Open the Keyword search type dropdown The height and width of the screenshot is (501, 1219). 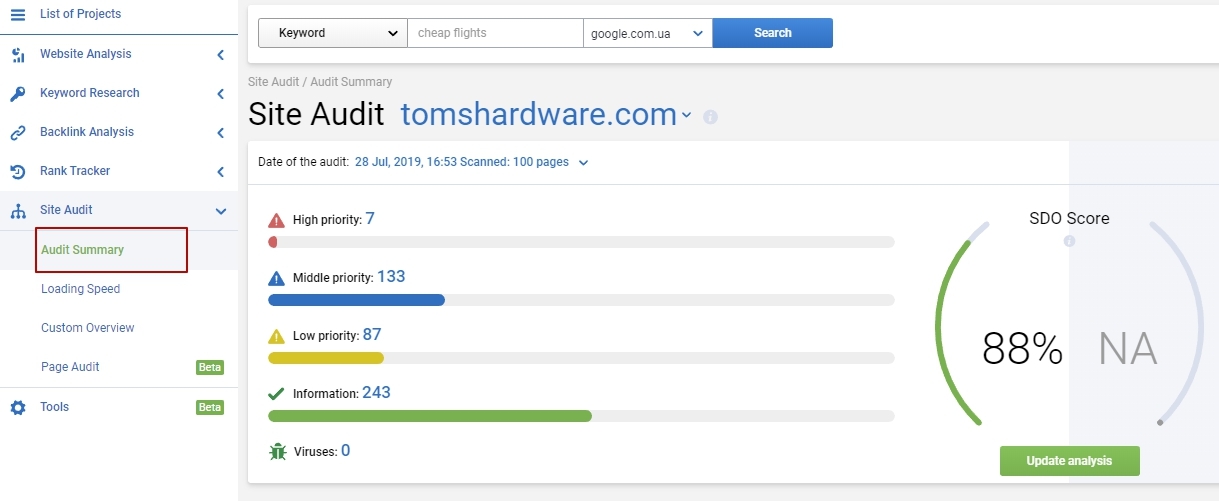[x=333, y=33]
